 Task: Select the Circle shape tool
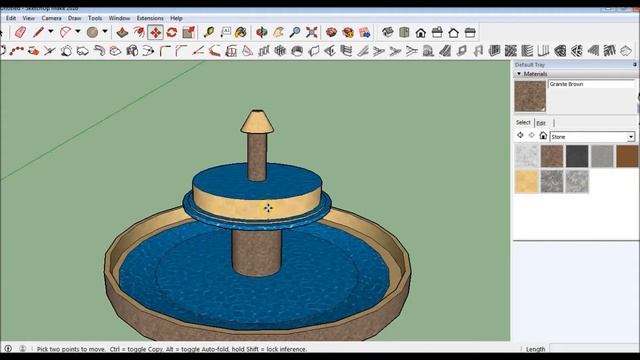[92, 32]
